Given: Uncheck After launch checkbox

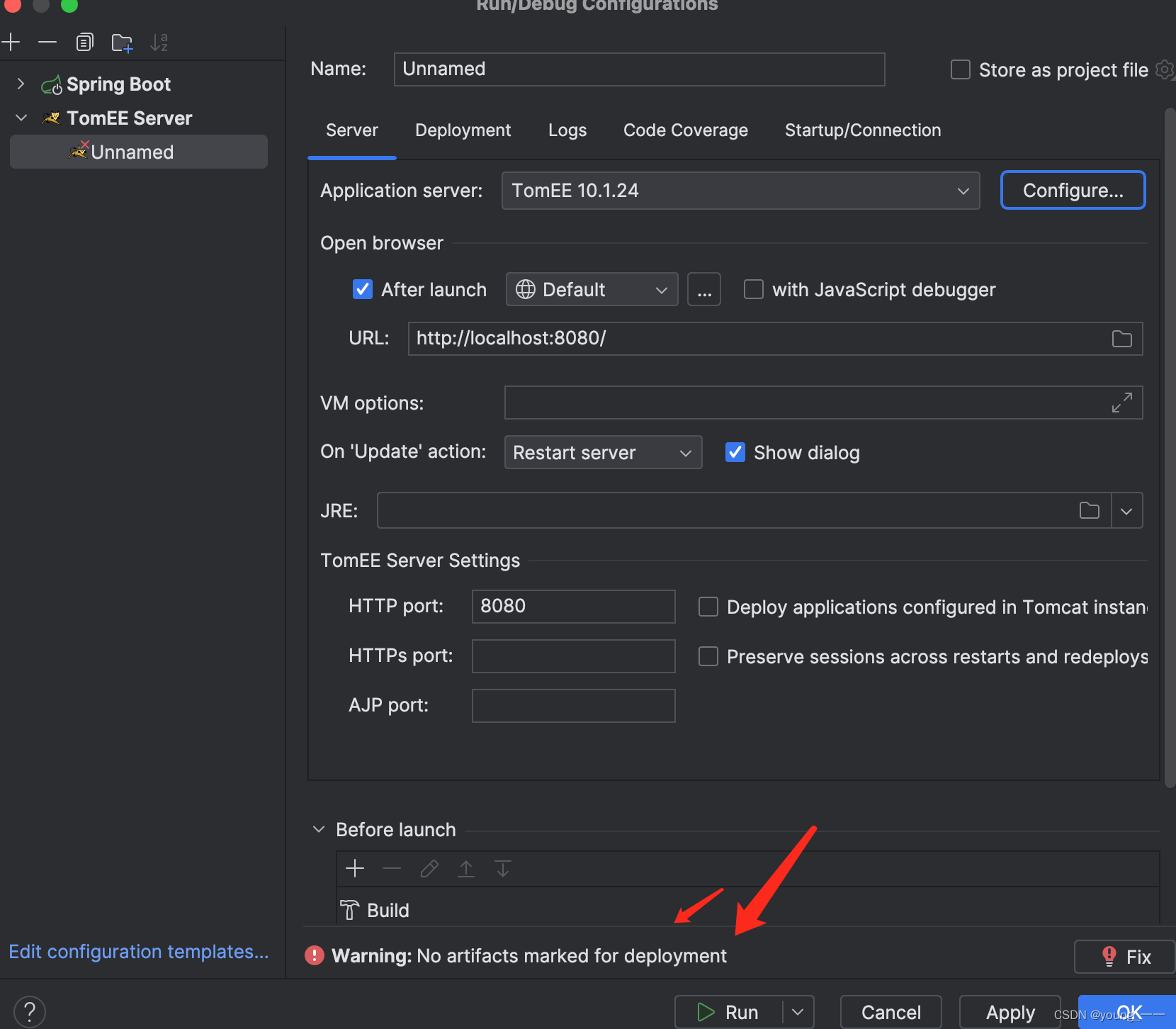Looking at the screenshot, I should [x=363, y=289].
